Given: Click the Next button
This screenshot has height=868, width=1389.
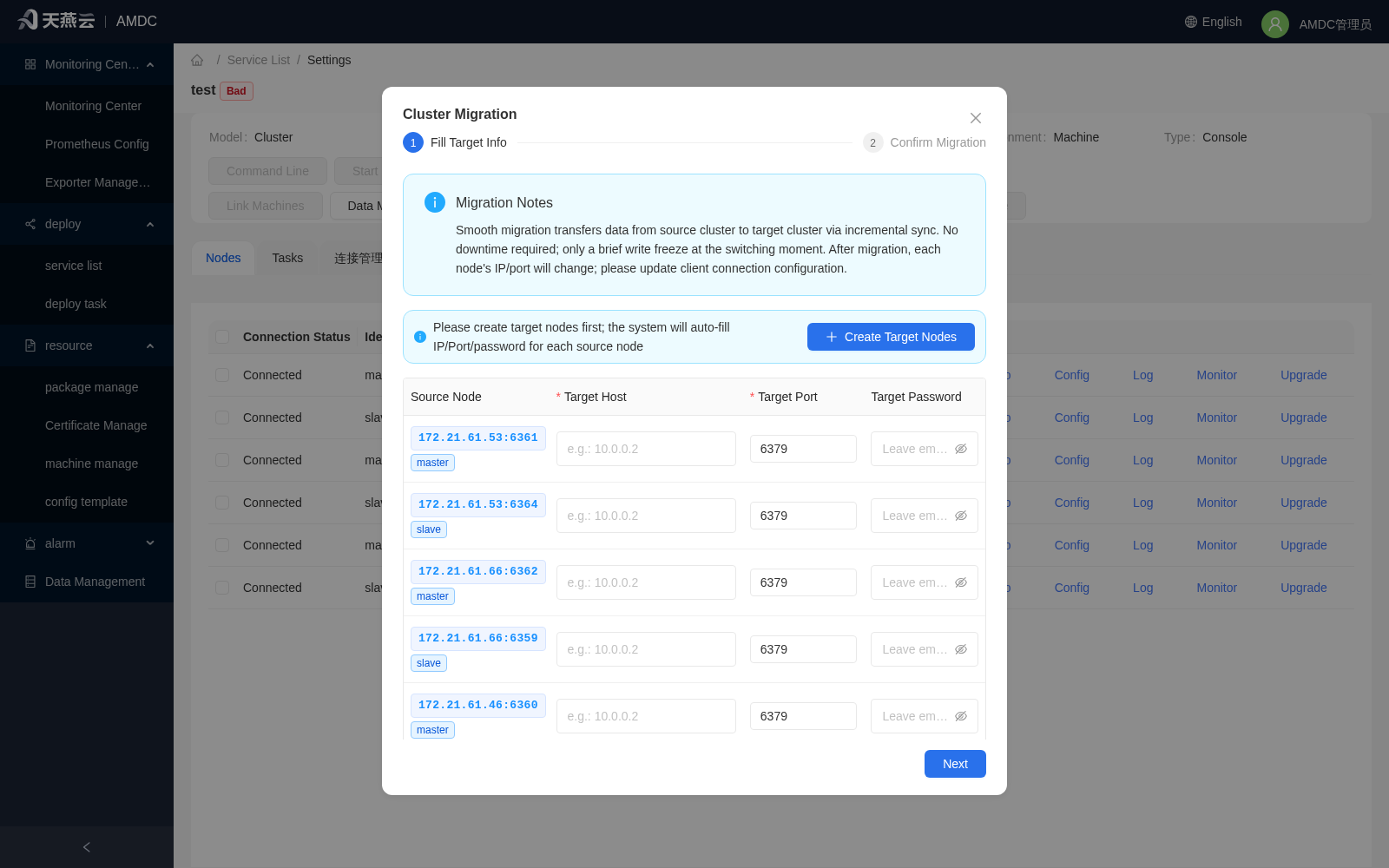Looking at the screenshot, I should (955, 764).
